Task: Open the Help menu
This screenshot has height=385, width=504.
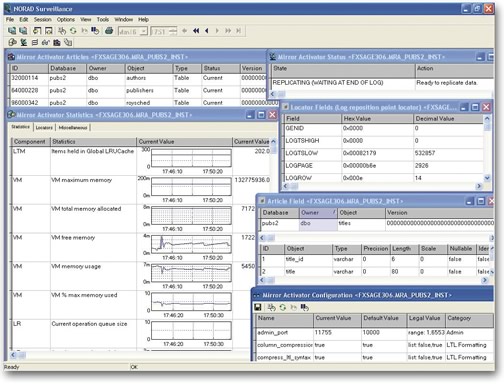Action: [143, 19]
